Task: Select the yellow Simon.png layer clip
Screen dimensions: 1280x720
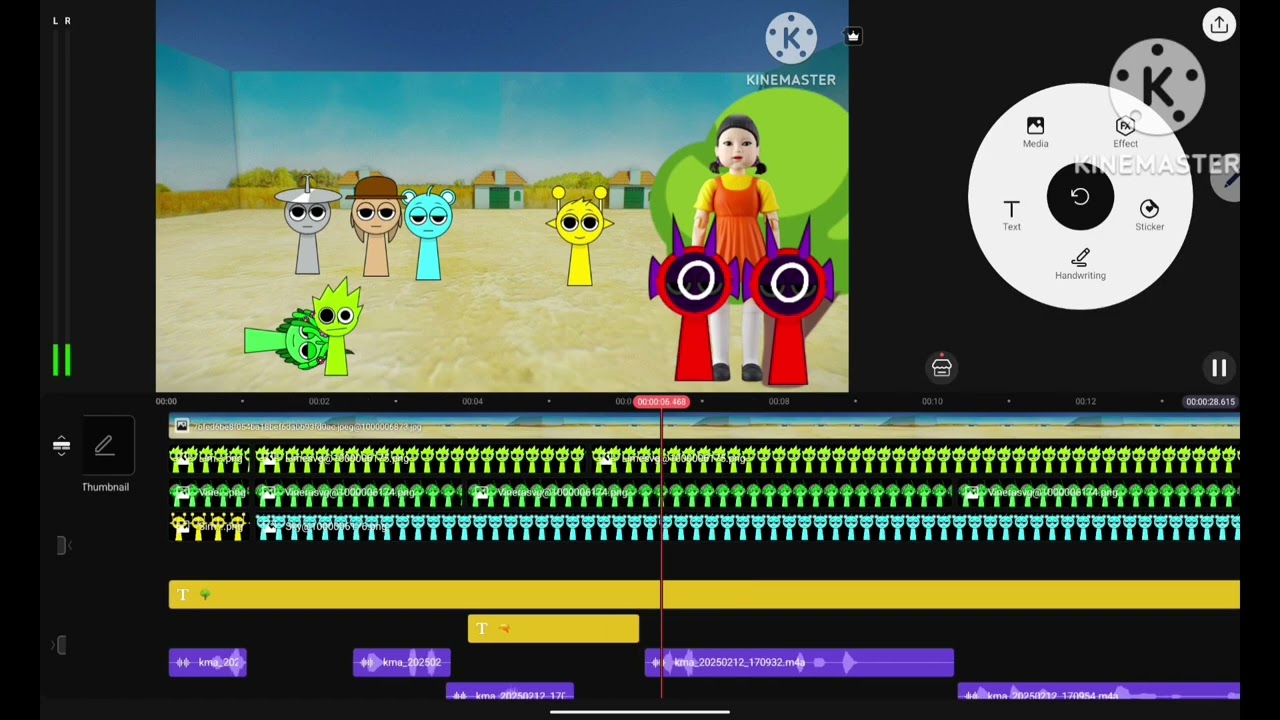Action: point(208,527)
